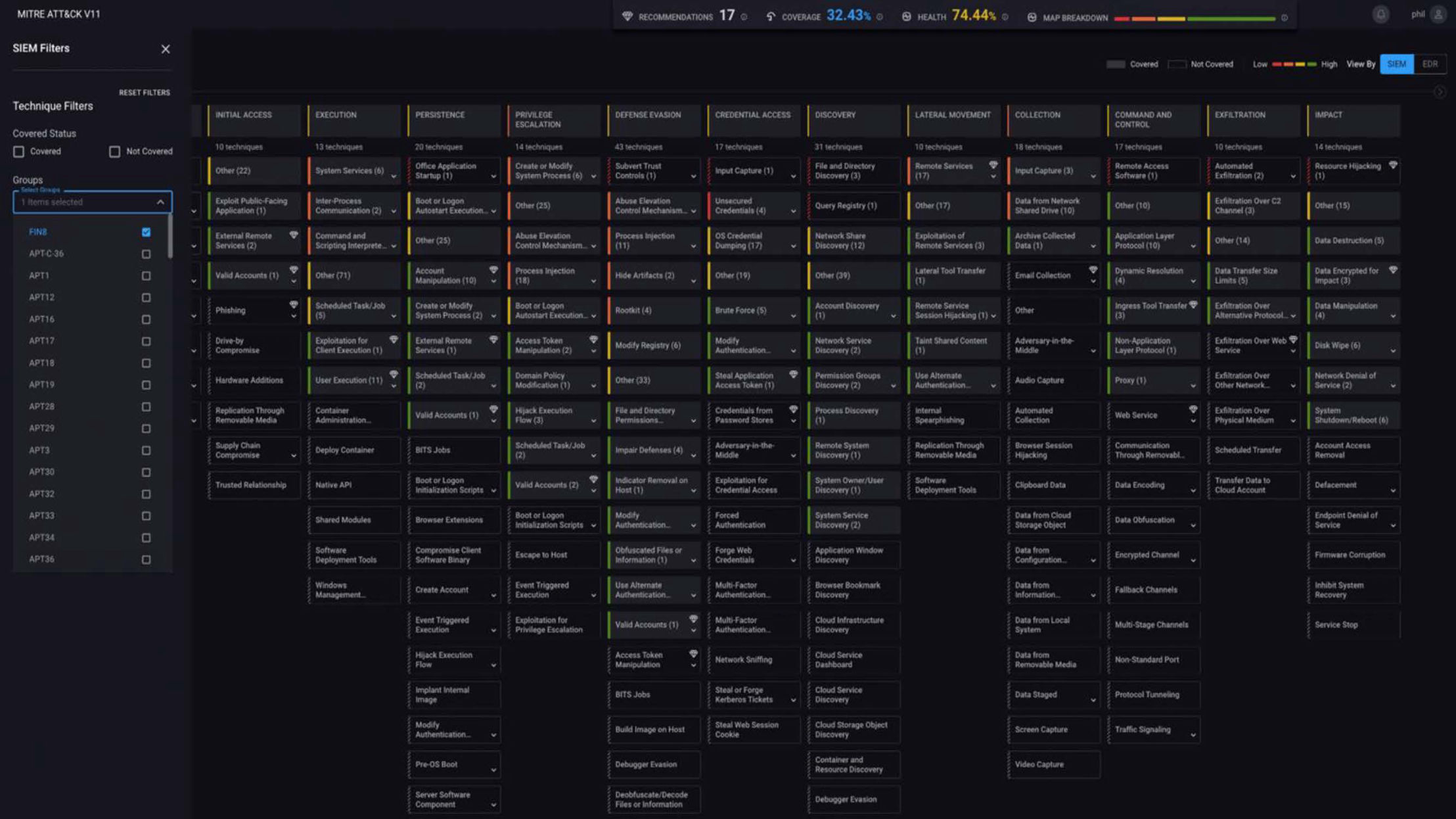Expand Automated Exfiltration (2) chevron
Screen dimensions: 1456x819
point(1293,176)
